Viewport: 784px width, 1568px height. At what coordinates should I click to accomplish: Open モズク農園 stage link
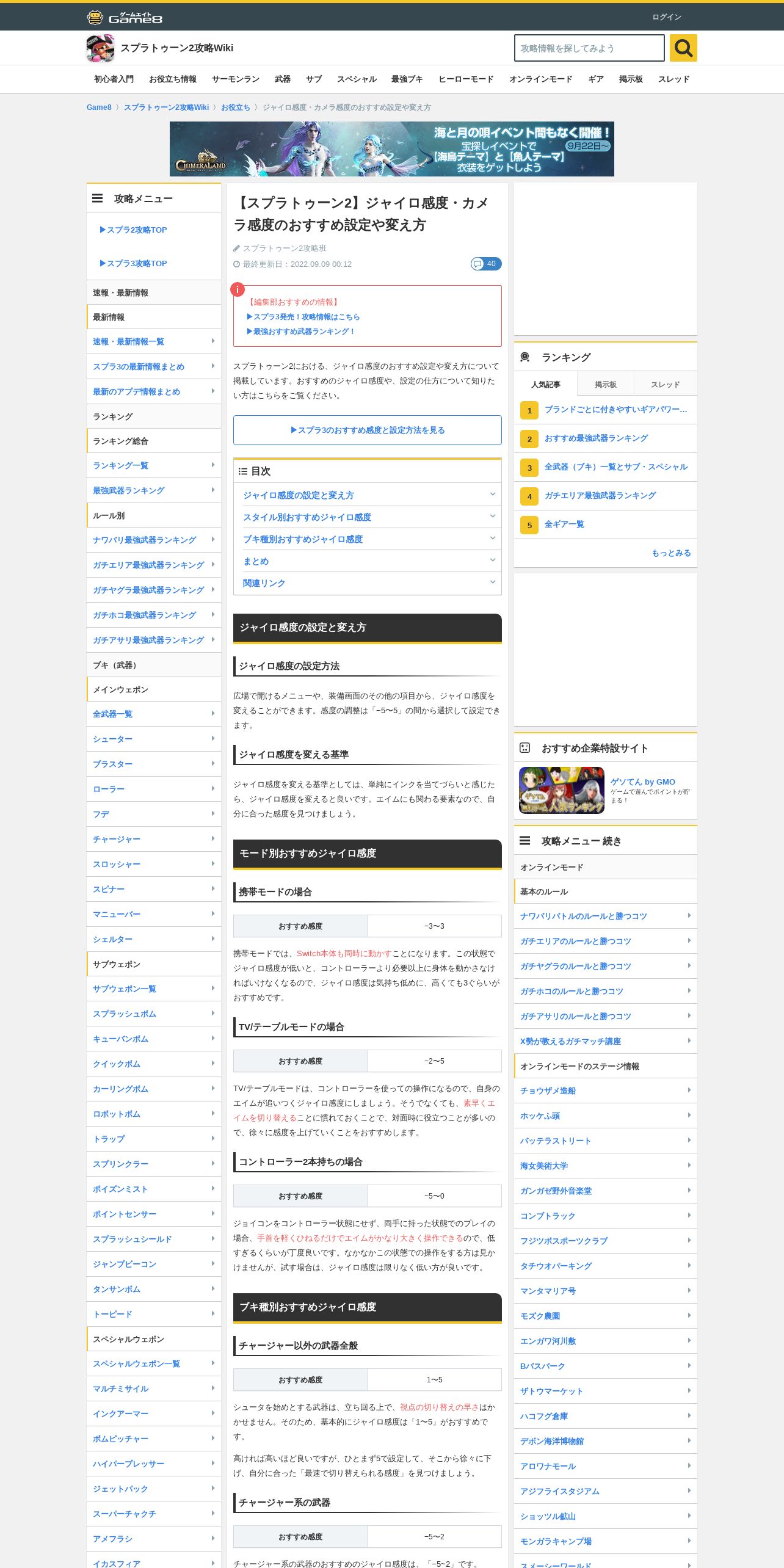coord(540,1316)
